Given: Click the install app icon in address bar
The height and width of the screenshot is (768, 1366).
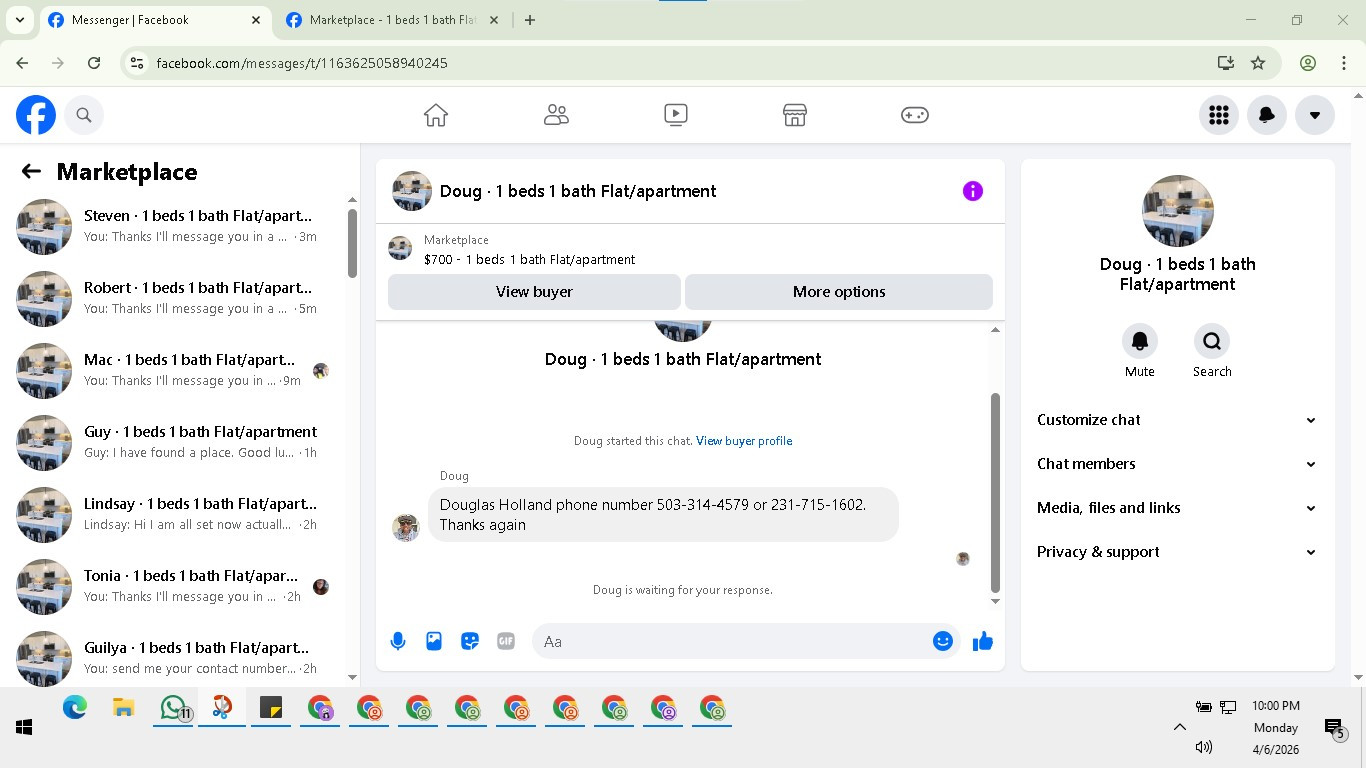Looking at the screenshot, I should [1225, 63].
